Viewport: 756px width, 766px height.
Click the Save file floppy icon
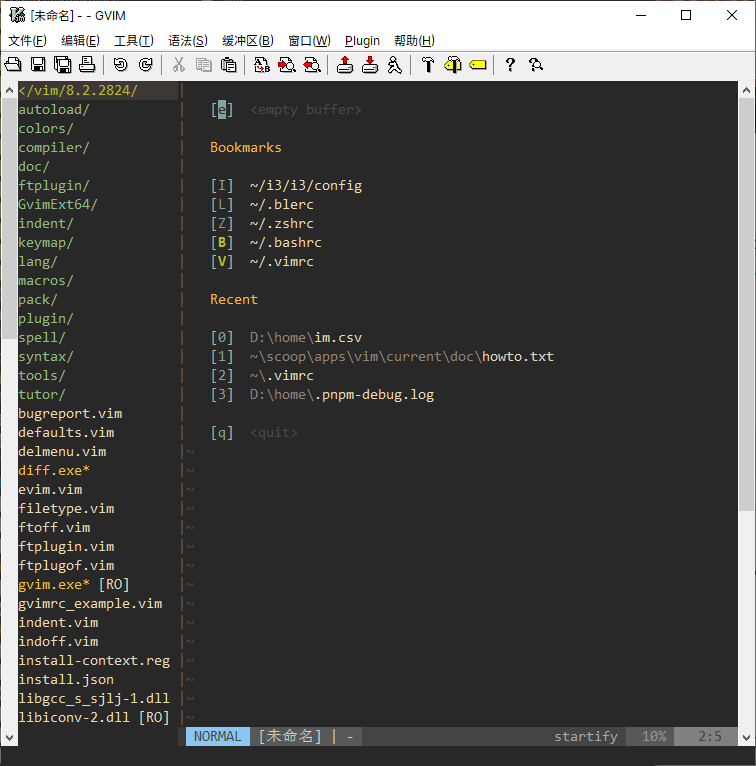(38, 64)
